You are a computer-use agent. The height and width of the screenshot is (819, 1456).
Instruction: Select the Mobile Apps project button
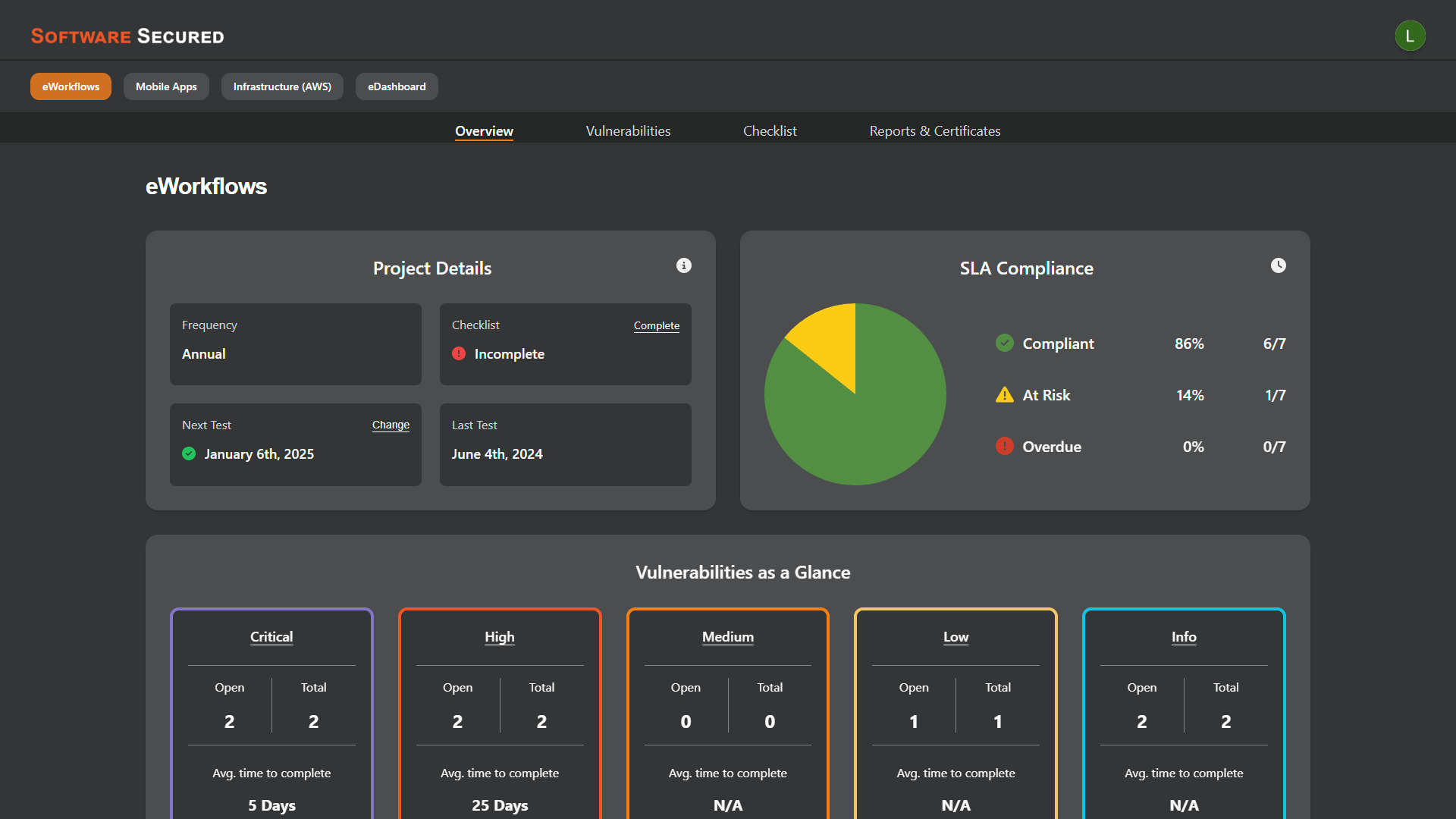tap(166, 86)
